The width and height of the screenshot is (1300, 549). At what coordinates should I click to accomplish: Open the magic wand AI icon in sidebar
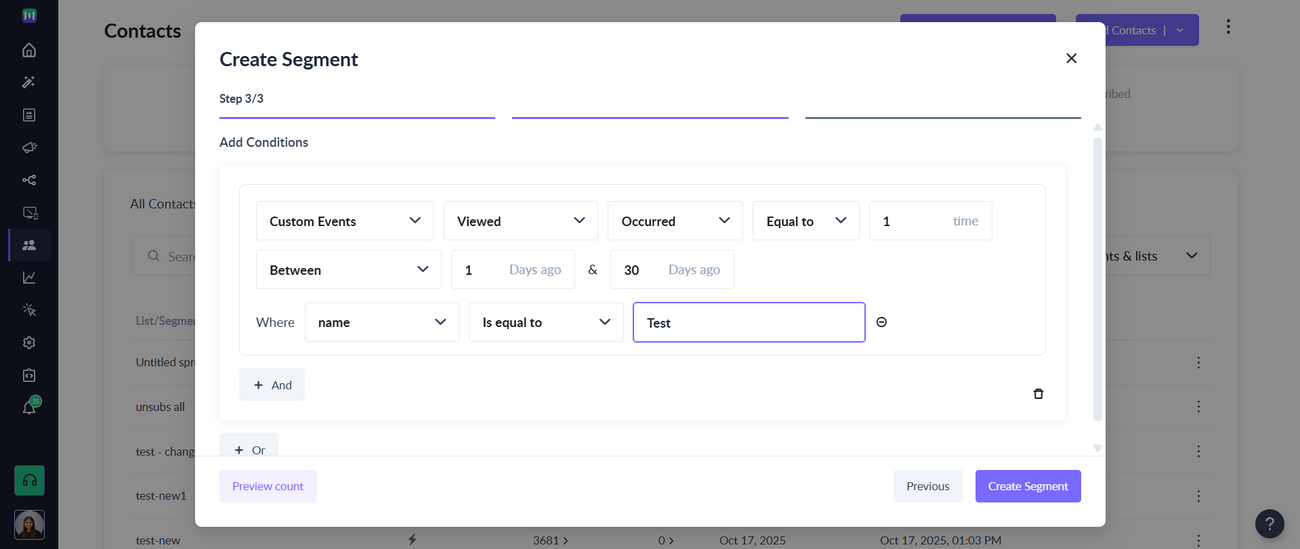point(29,82)
